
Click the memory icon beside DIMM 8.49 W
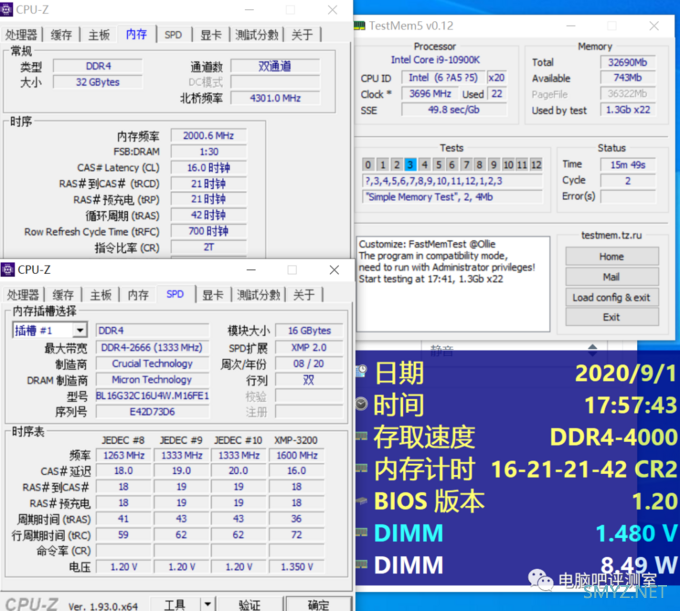tap(362, 564)
